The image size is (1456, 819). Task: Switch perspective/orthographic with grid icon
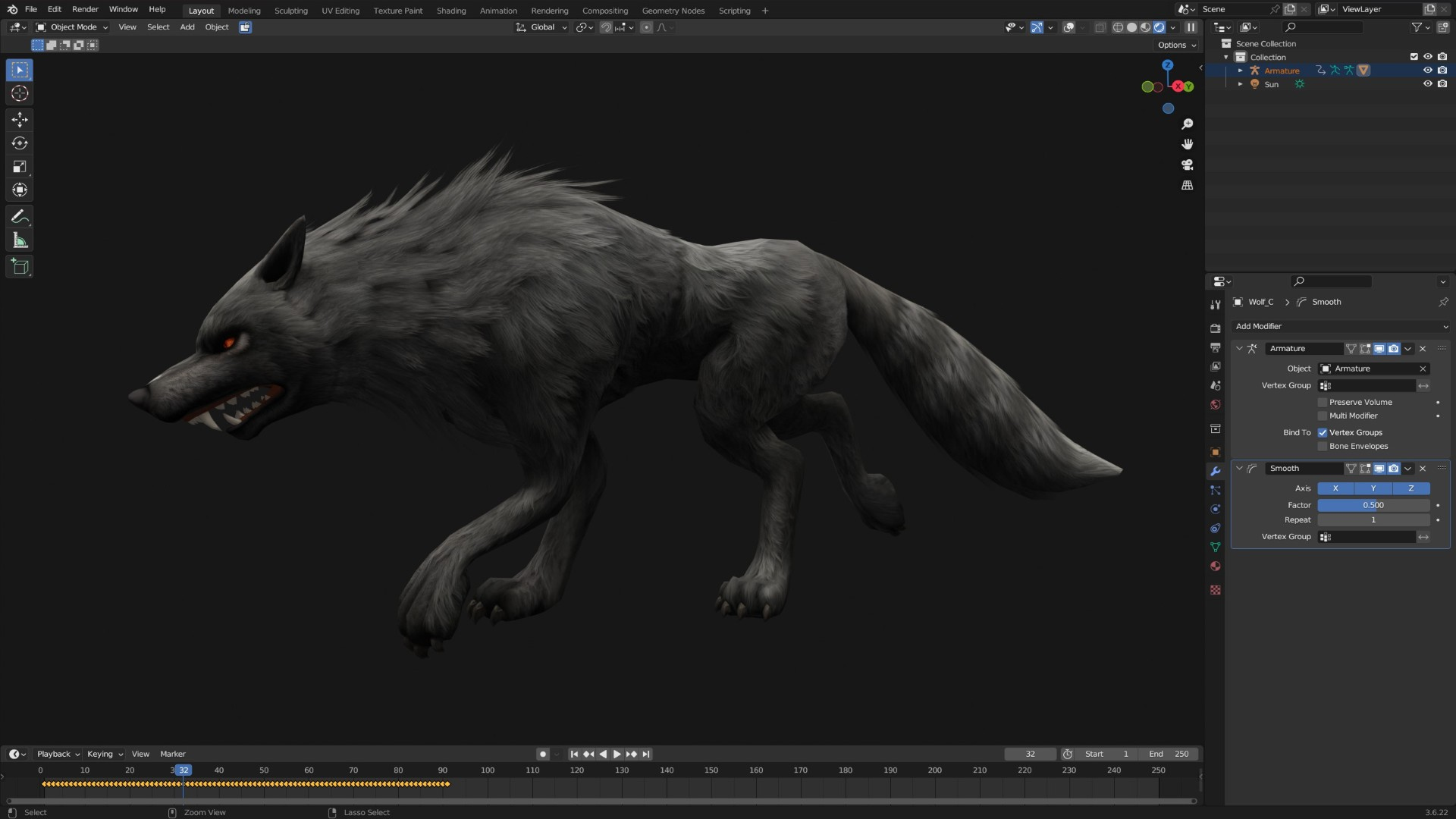pyautogui.click(x=1188, y=185)
